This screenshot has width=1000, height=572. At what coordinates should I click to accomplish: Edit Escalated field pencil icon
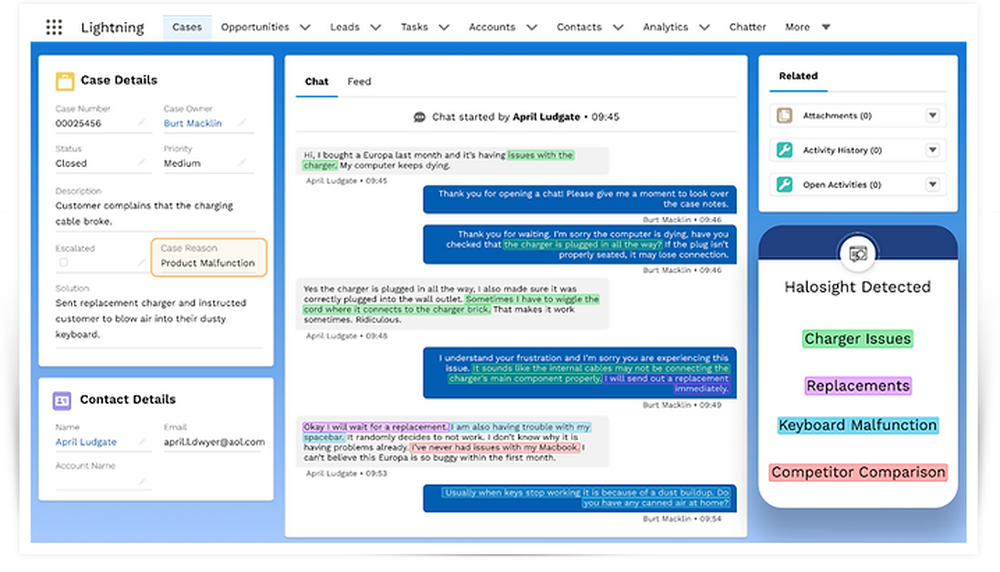142,262
